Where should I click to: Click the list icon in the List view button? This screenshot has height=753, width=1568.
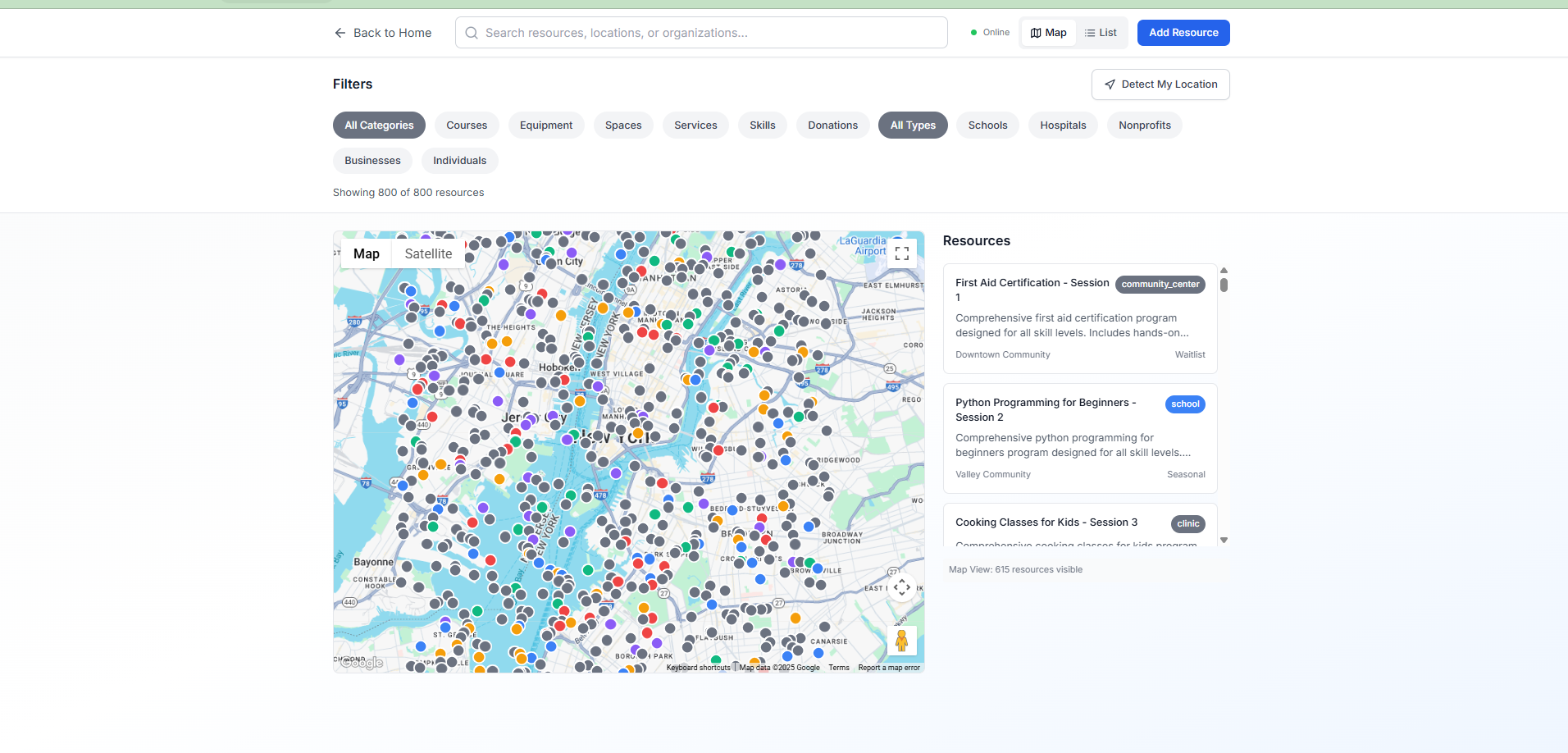pos(1090,33)
